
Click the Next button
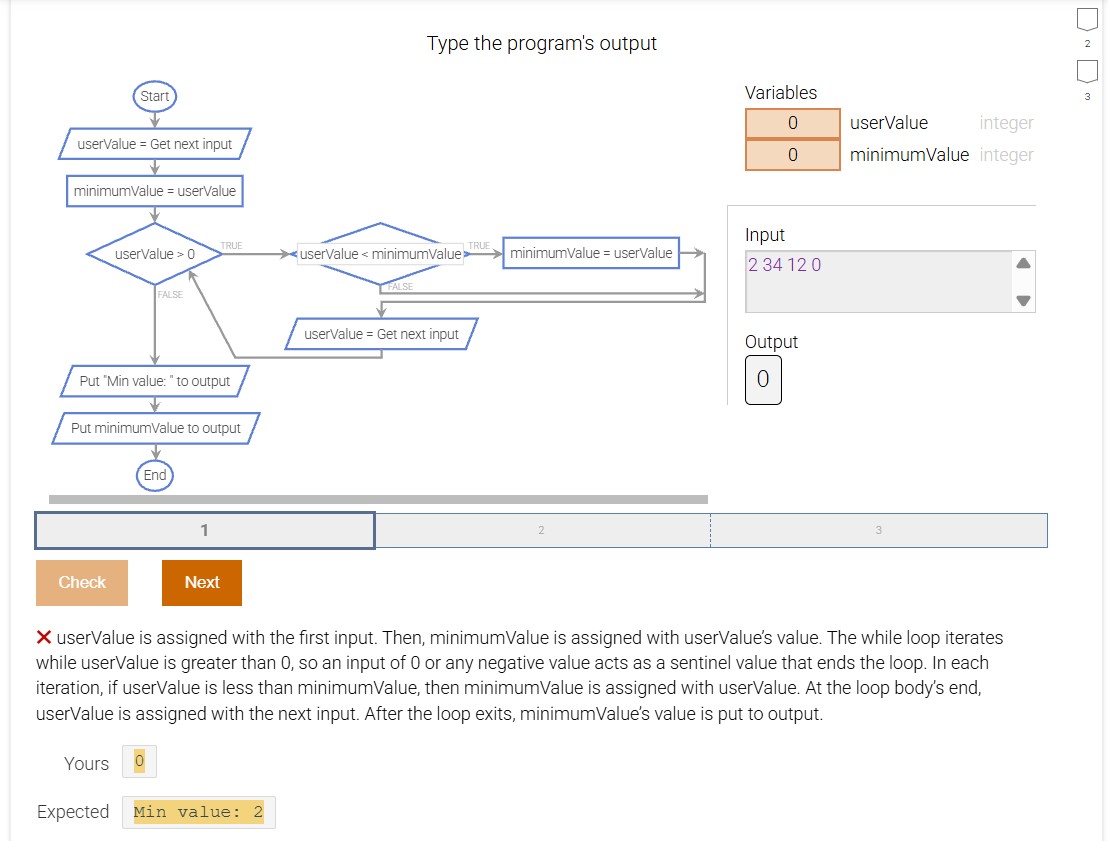point(201,582)
